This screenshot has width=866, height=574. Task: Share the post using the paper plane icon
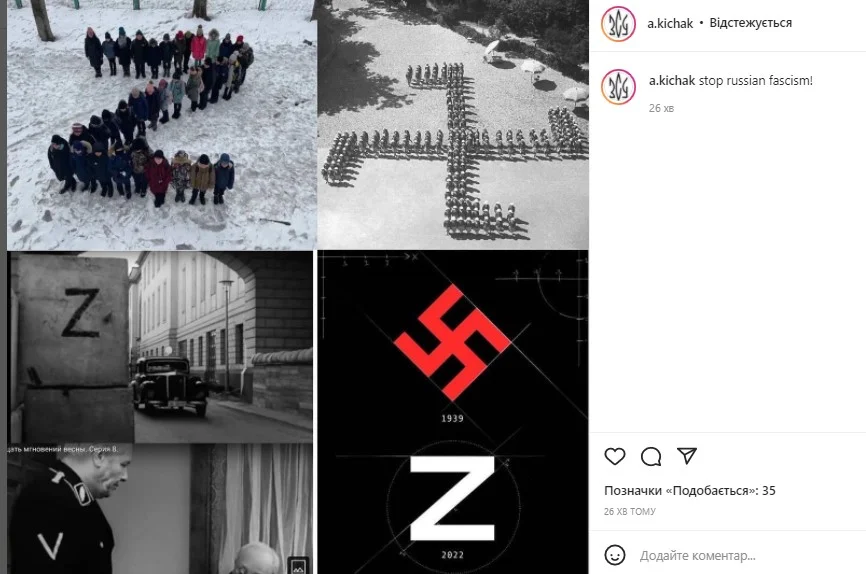(687, 456)
